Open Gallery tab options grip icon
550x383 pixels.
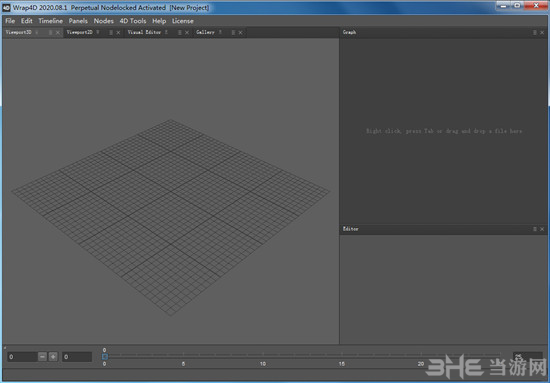(x=233, y=33)
